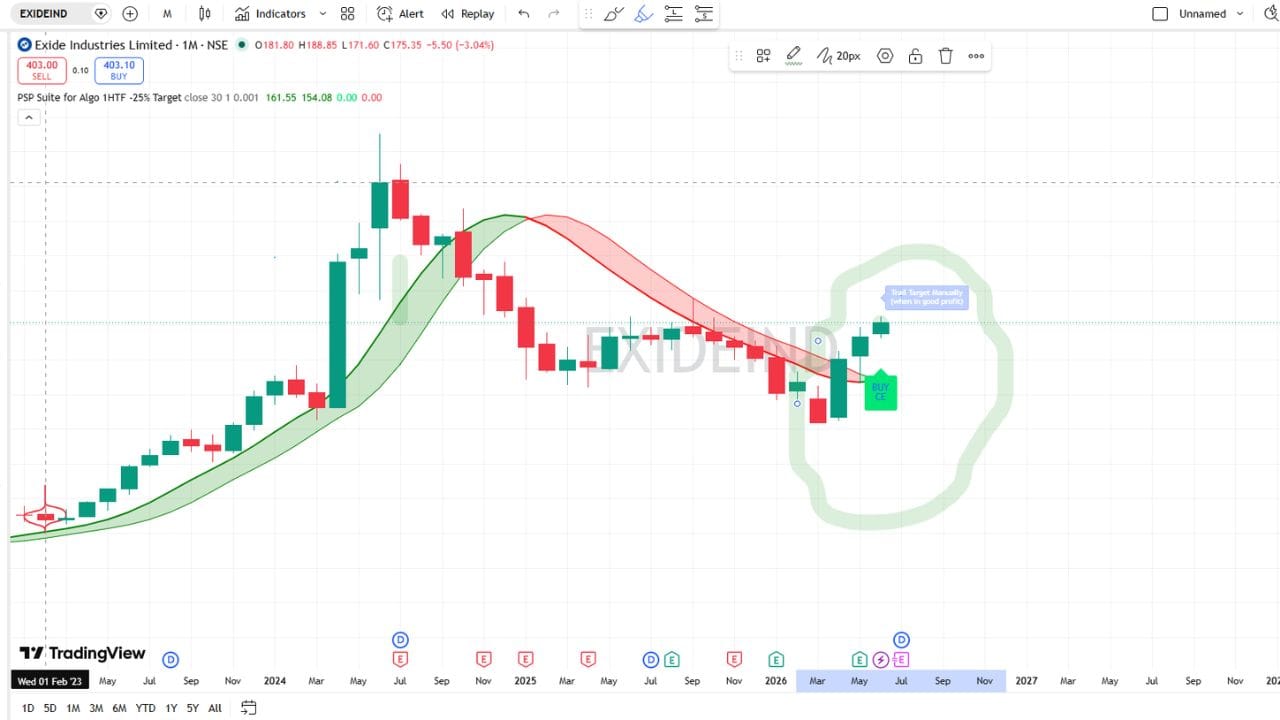Grab the favorites toolbar drag handle
This screenshot has width=1280, height=720.
(589, 14)
